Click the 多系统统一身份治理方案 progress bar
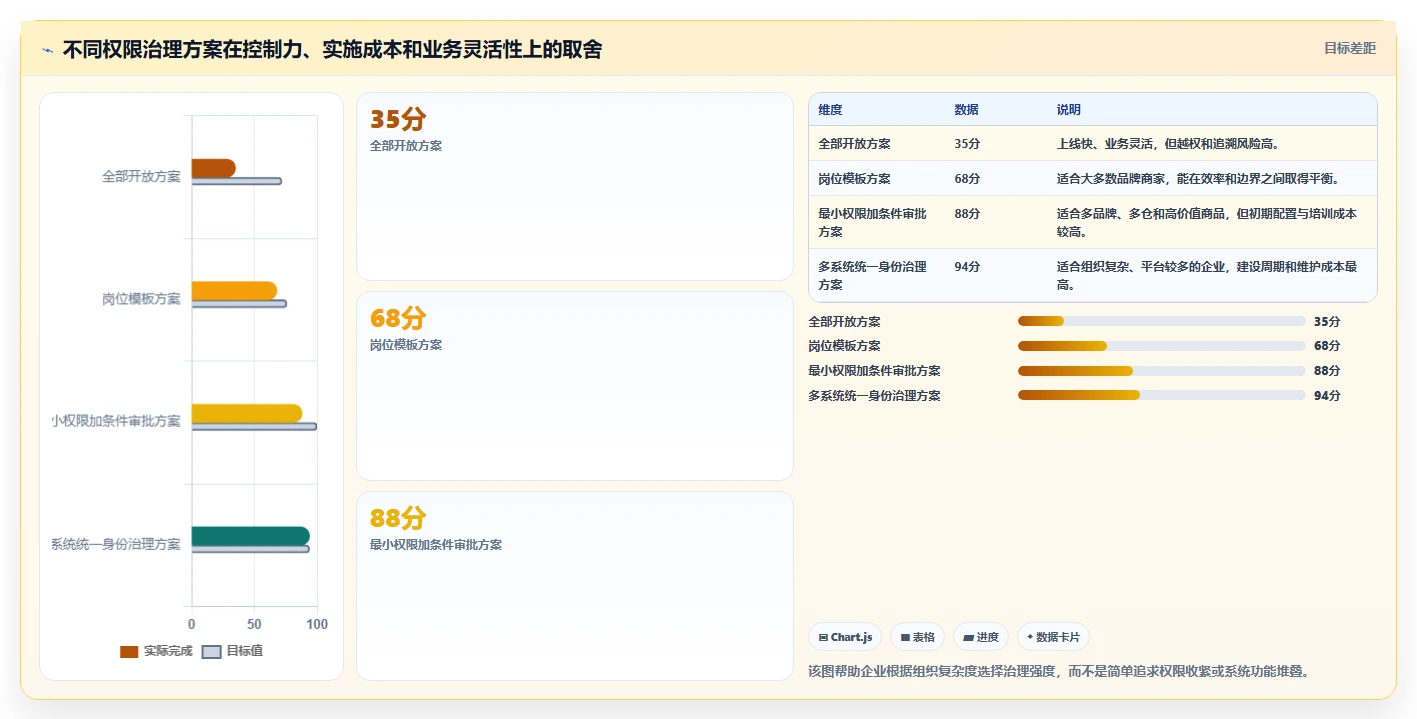This screenshot has width=1417, height=719. point(1162,395)
